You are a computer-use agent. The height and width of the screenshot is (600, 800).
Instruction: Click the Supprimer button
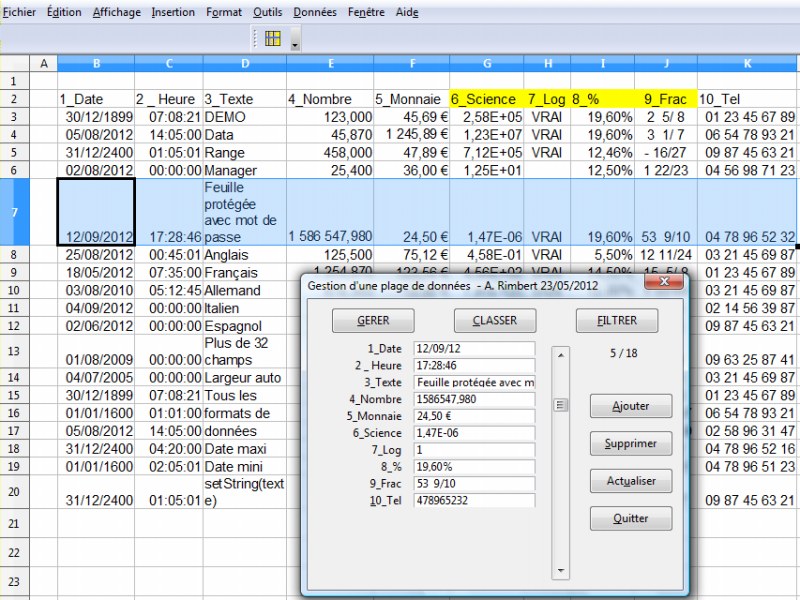[630, 443]
